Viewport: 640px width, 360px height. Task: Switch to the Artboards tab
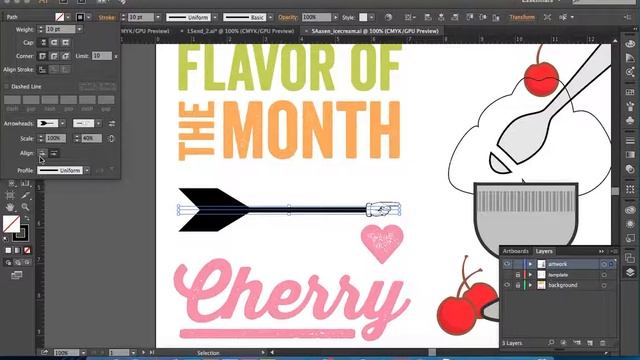tap(516, 251)
